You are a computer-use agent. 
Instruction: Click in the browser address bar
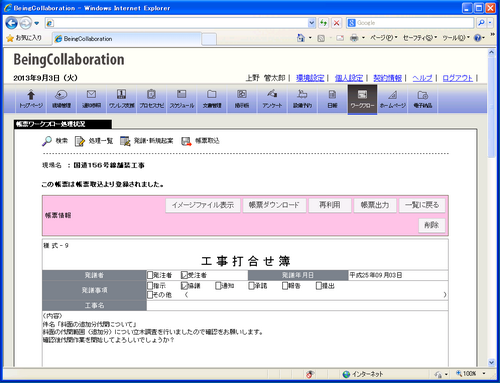[180, 23]
